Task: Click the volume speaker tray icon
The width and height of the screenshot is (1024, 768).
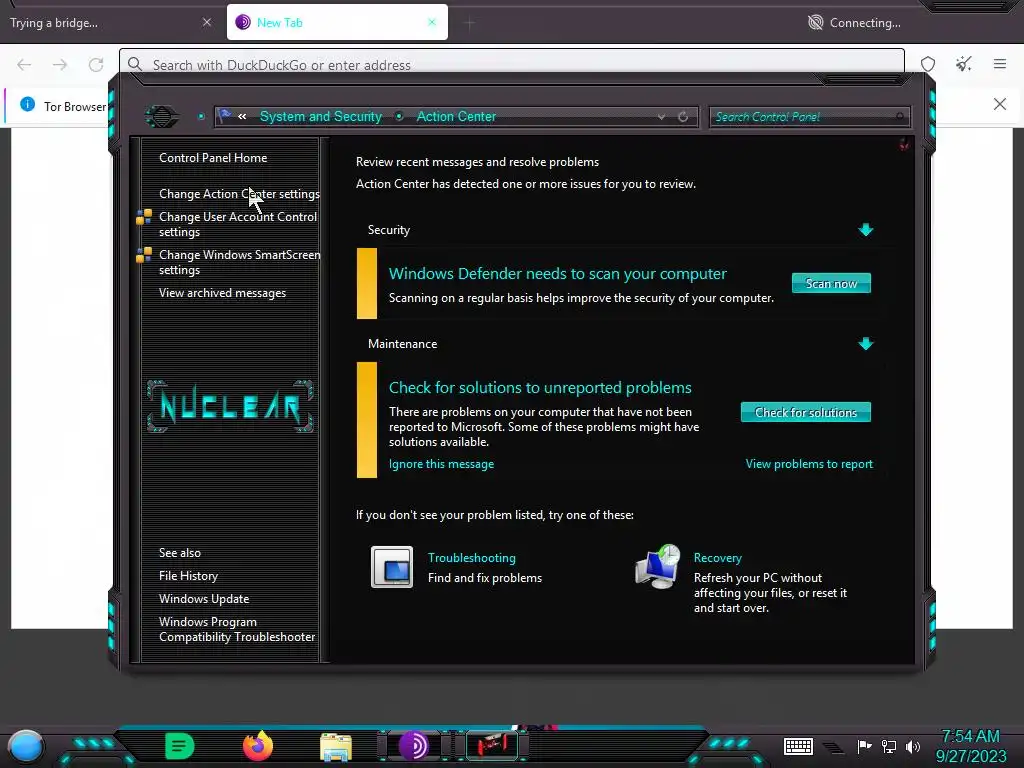Action: click(x=913, y=746)
